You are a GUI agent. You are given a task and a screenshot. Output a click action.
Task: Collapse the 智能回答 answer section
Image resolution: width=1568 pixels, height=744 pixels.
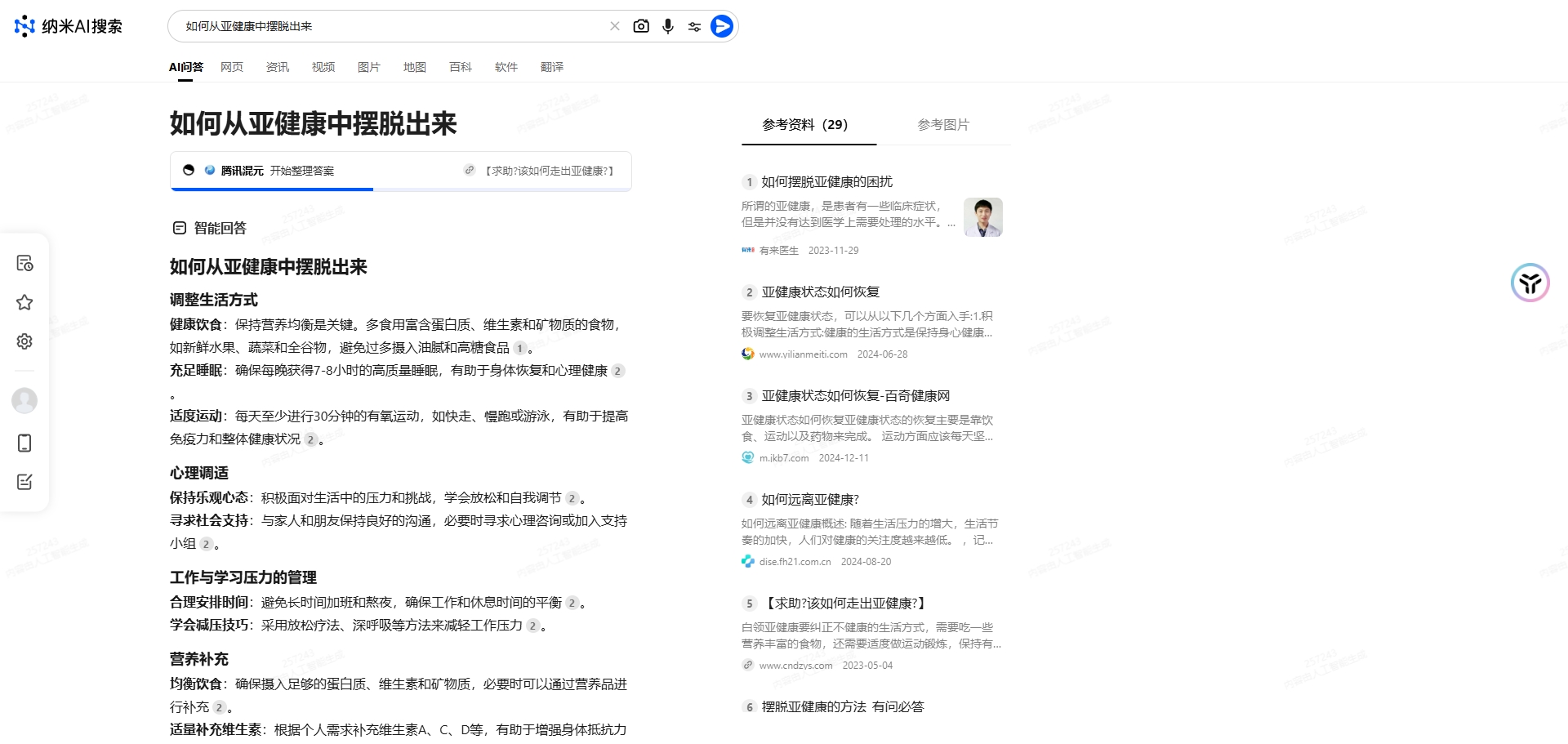pos(180,228)
